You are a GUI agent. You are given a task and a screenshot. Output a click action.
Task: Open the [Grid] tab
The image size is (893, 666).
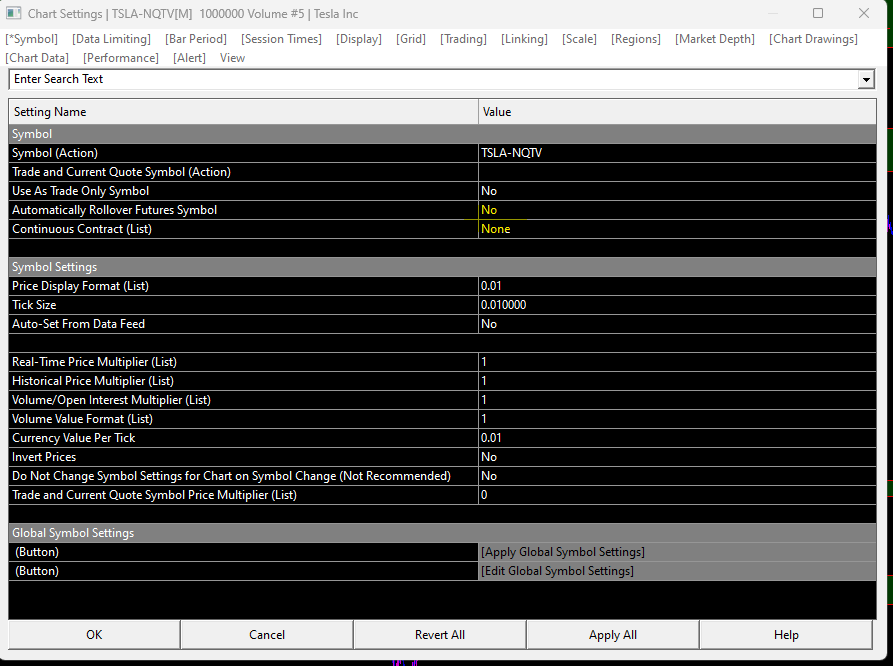(x=411, y=39)
